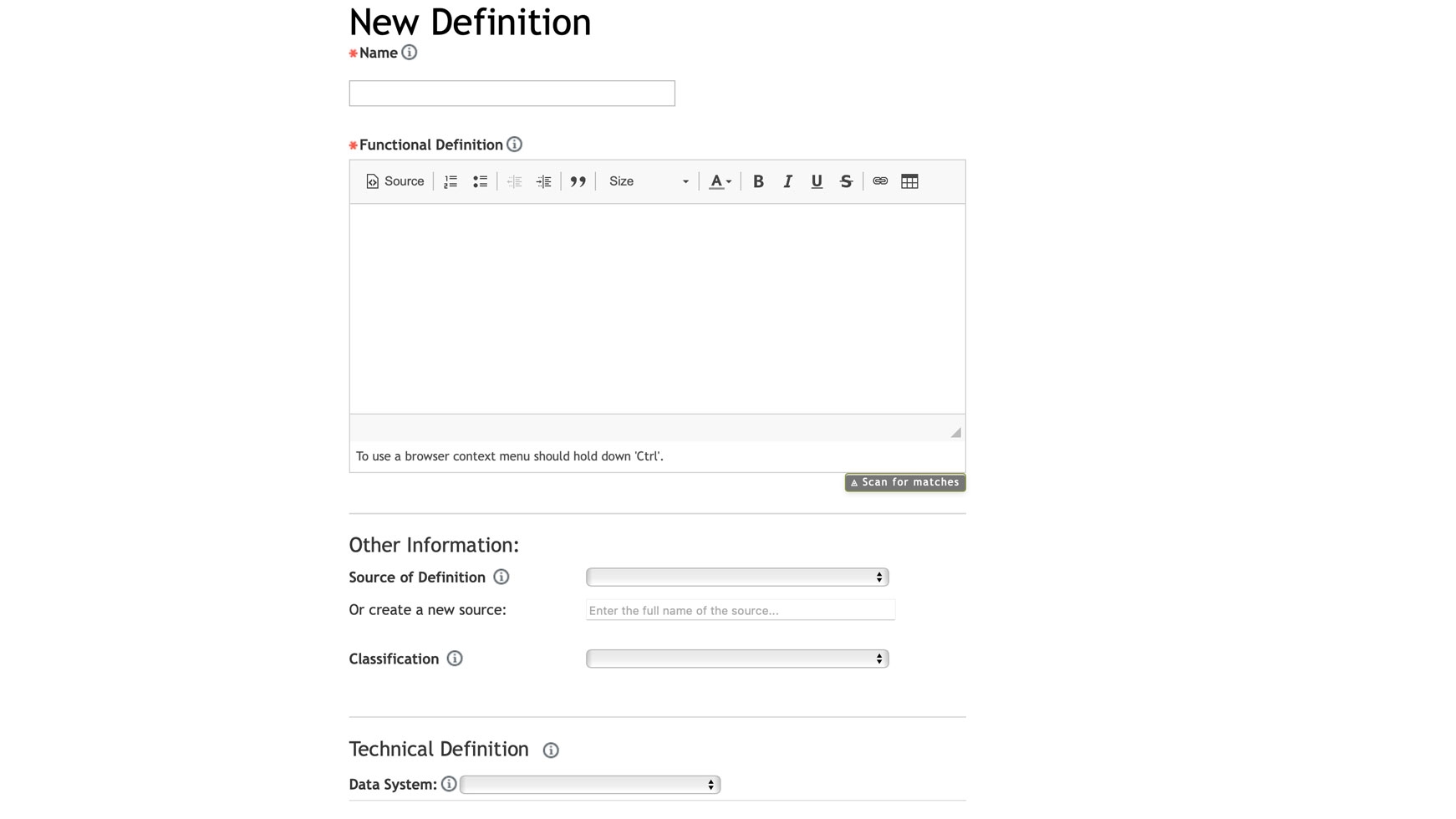Insert a table into the editor
Image resolution: width=1456 pixels, height=819 pixels.
(x=909, y=181)
